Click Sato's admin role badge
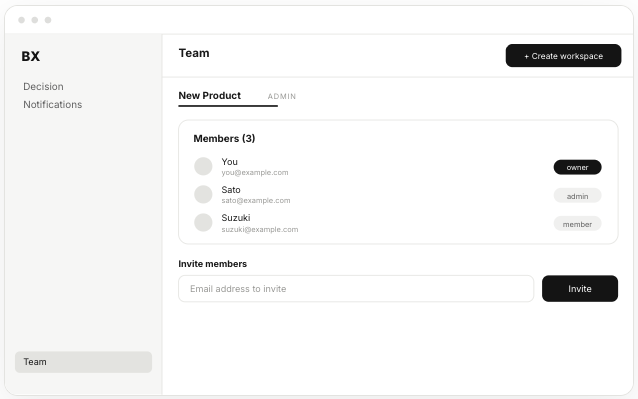 coord(577,196)
